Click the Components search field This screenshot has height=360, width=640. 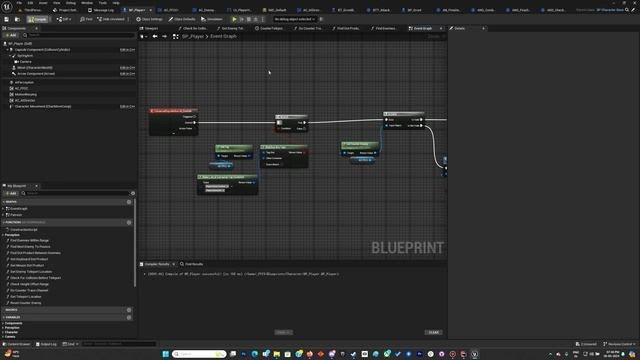tap(78, 36)
